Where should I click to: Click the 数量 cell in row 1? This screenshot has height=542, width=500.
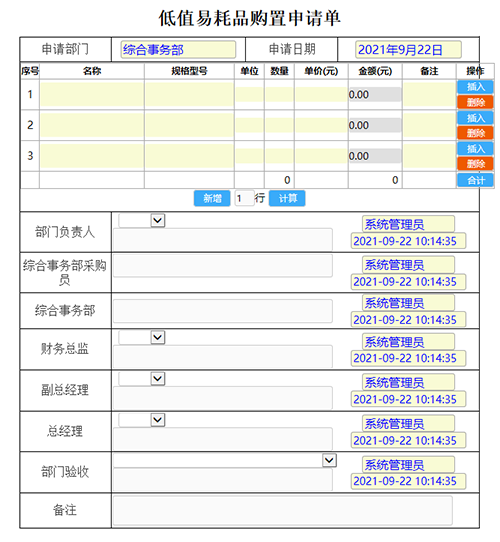click(279, 94)
